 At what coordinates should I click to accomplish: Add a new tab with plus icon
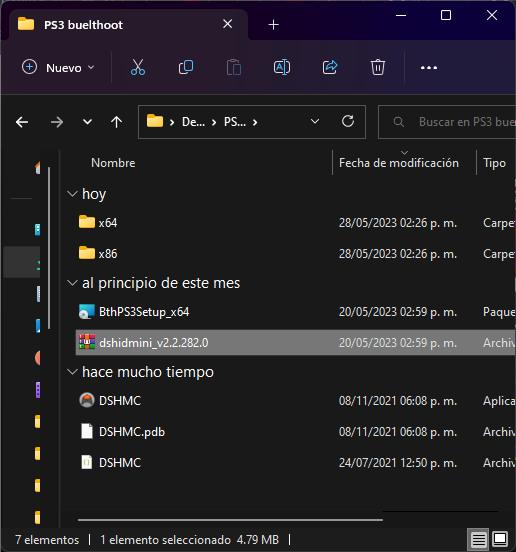click(273, 25)
